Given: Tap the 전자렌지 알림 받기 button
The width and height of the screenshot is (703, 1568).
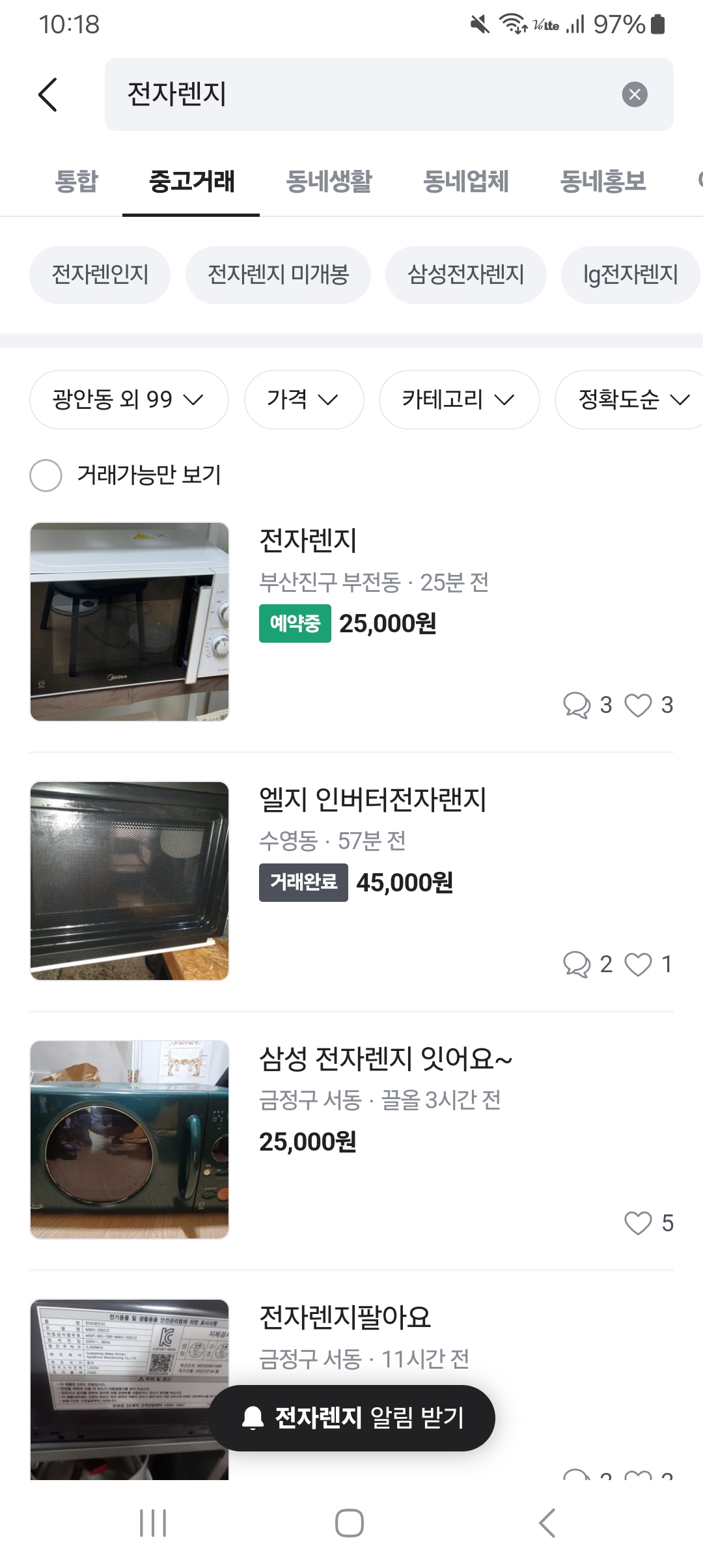Looking at the screenshot, I should (x=352, y=1418).
